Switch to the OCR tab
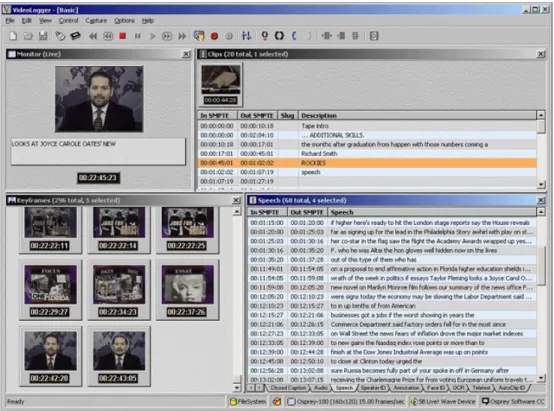 458,388
